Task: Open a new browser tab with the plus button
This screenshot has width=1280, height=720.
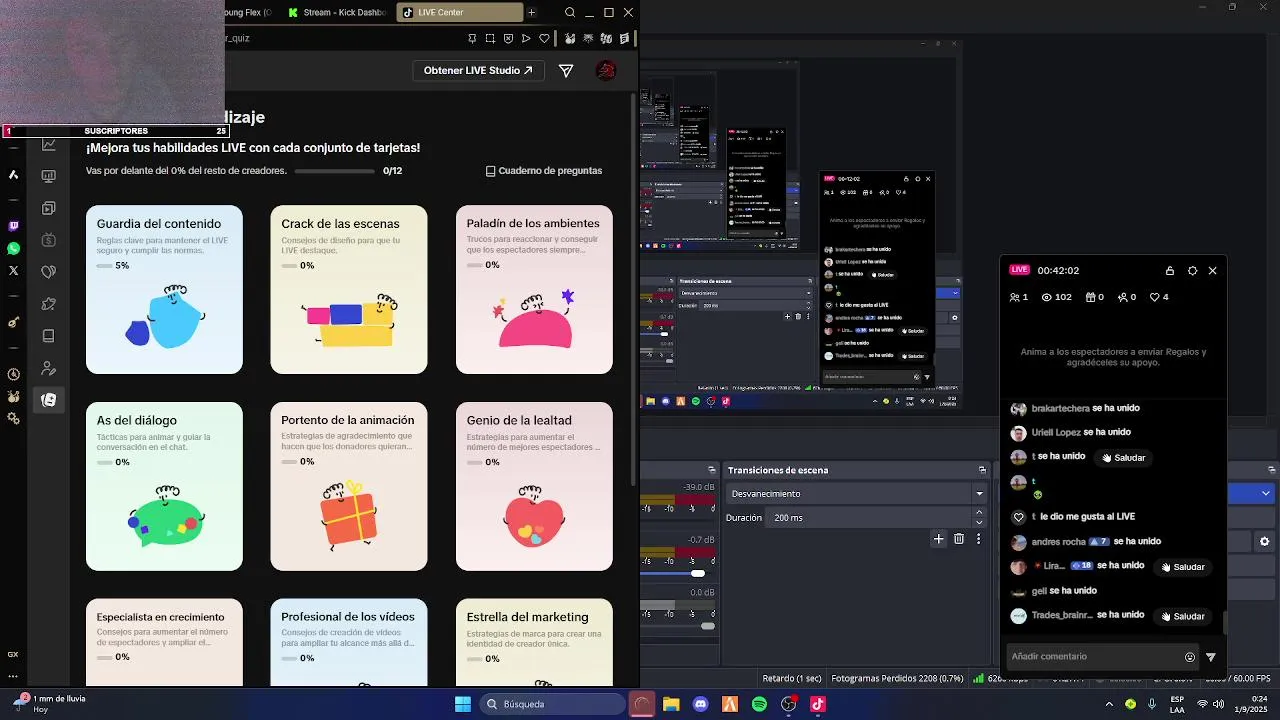Action: click(x=532, y=12)
